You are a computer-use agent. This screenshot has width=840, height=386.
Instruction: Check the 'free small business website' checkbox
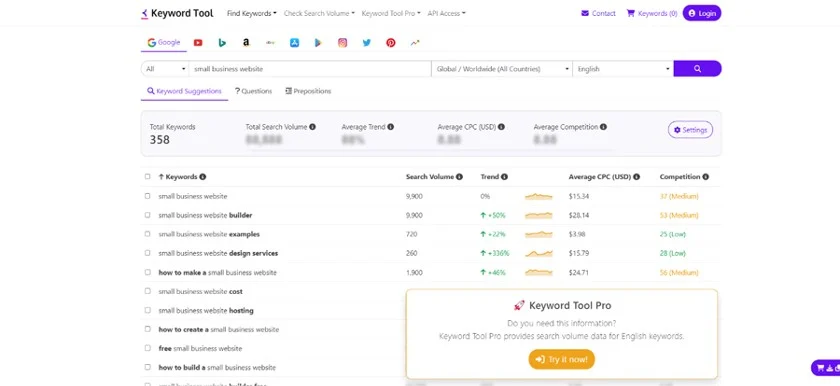(x=148, y=348)
